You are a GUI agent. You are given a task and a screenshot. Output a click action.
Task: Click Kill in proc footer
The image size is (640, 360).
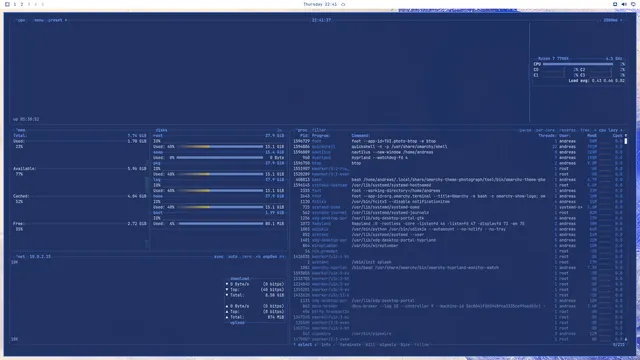tap(371, 345)
